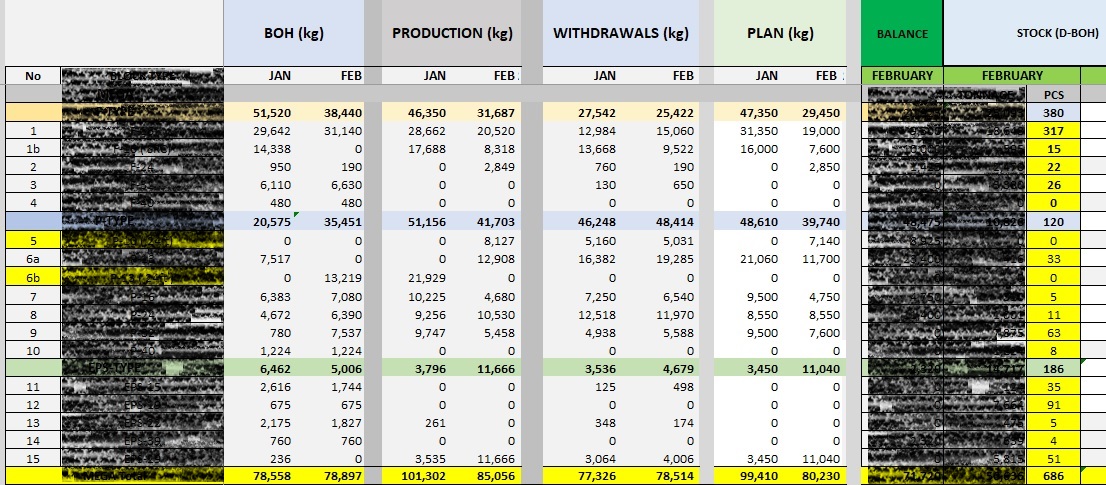The height and width of the screenshot is (485, 1106).
Task: Select the production value 8,127
Action: click(x=501, y=240)
